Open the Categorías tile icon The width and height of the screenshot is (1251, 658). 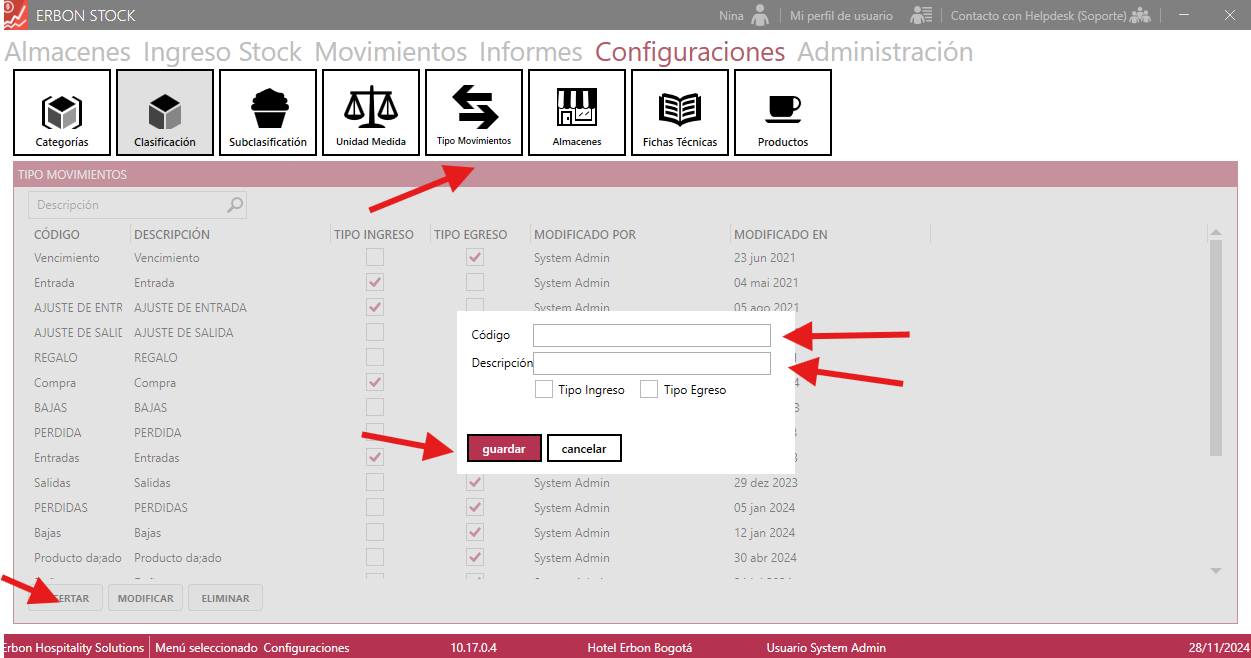pyautogui.click(x=61, y=110)
